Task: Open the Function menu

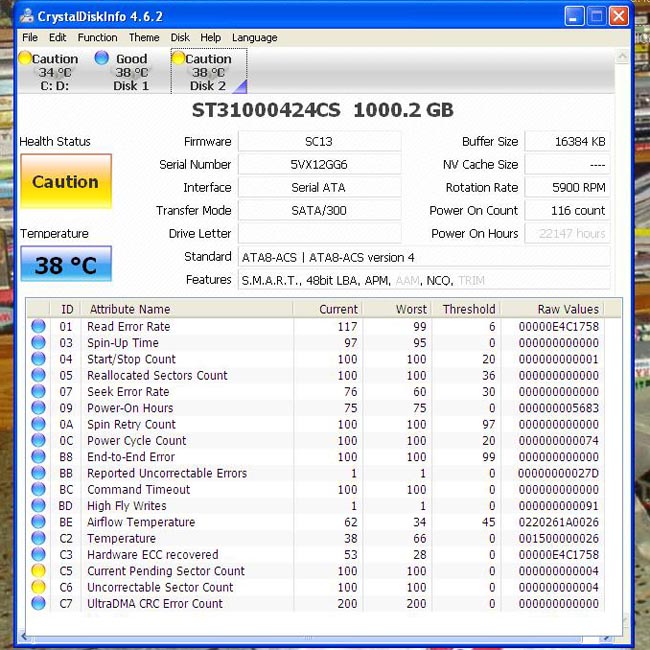Action: 97,37
